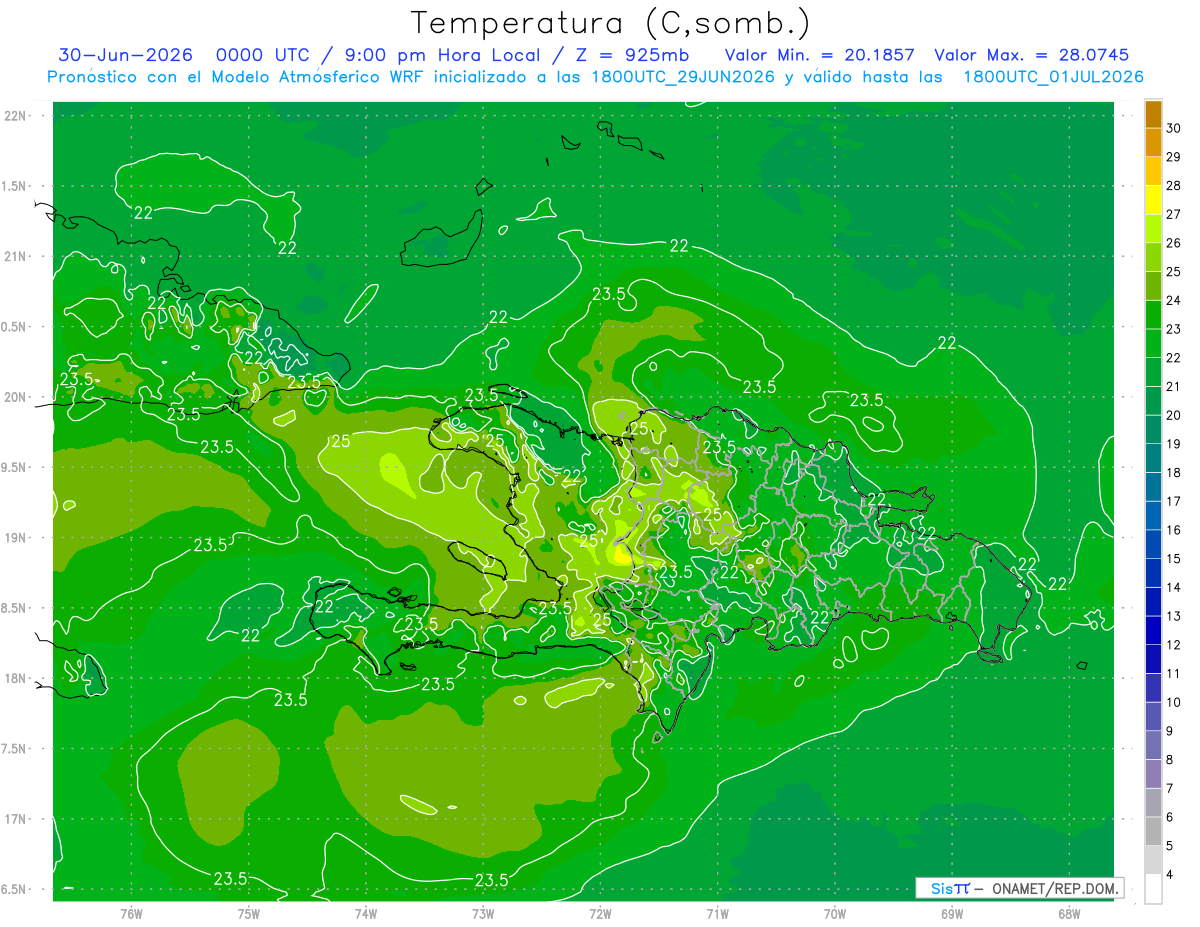Click the 22N latitude axis label

[x=15, y=116]
